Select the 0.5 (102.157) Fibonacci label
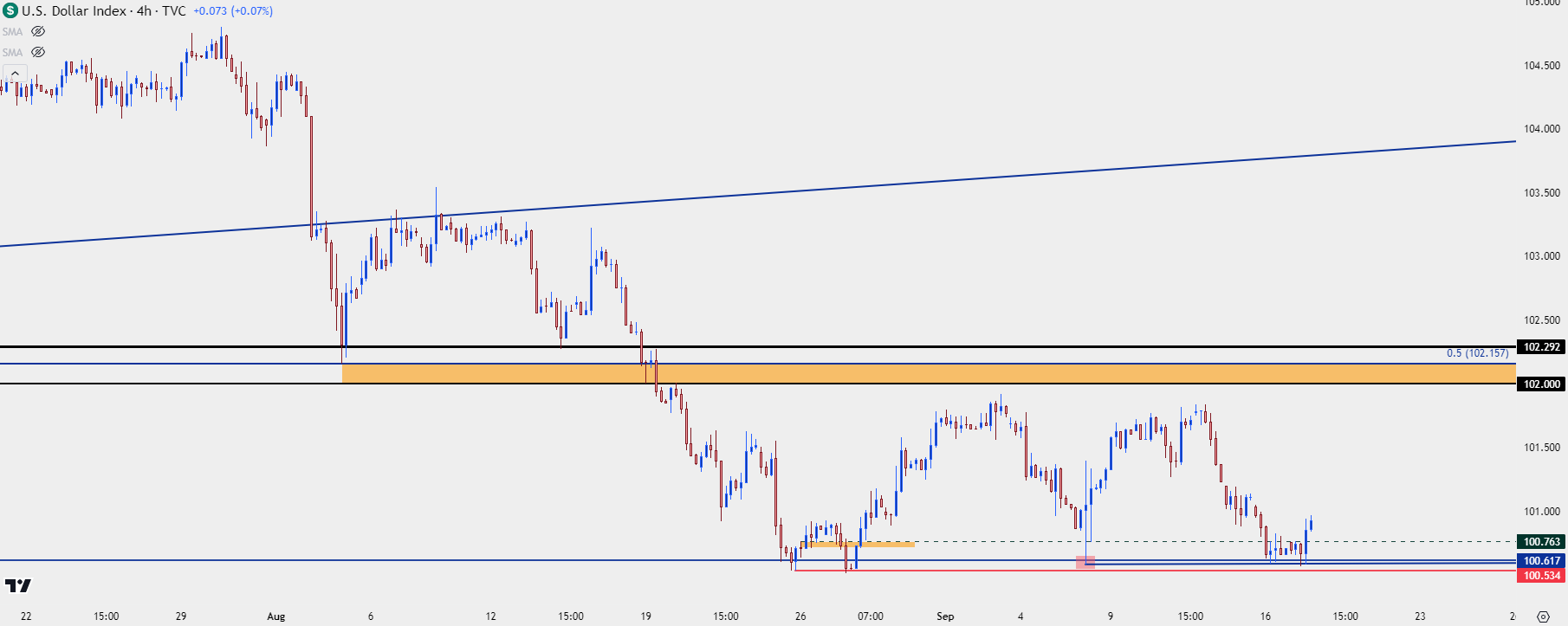This screenshot has width=1568, height=626. pos(1477,353)
